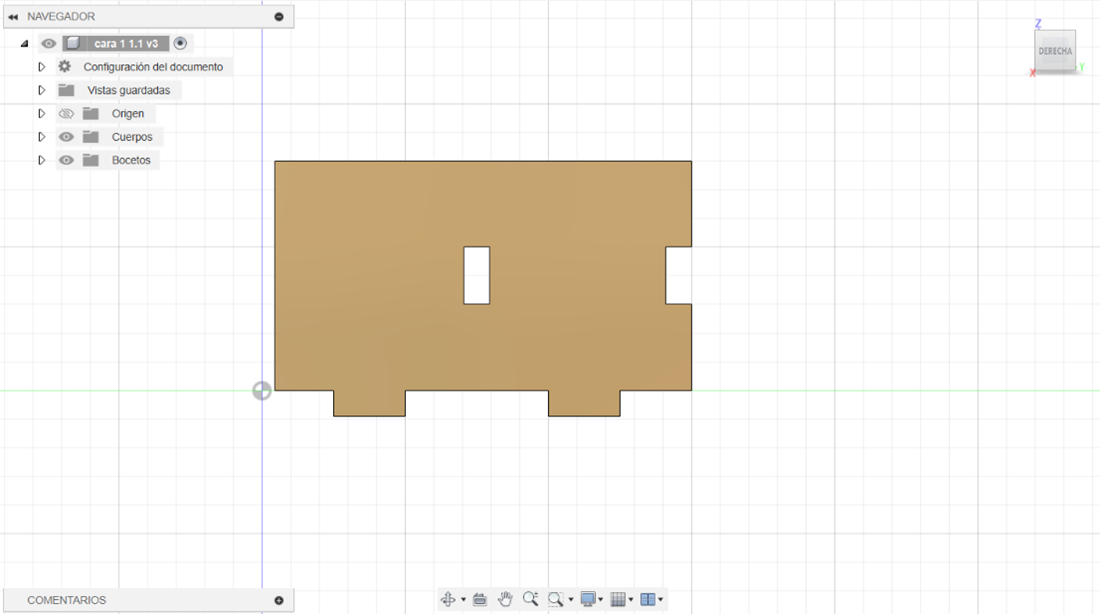This screenshot has width=1100, height=614.
Task: Collapse the cara 1 1.1 v3 root node
Action: [25, 44]
